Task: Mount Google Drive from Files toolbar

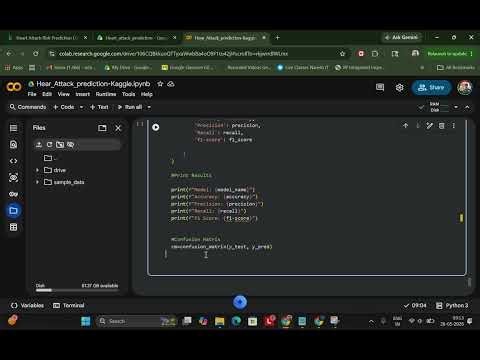Action: 60,144
